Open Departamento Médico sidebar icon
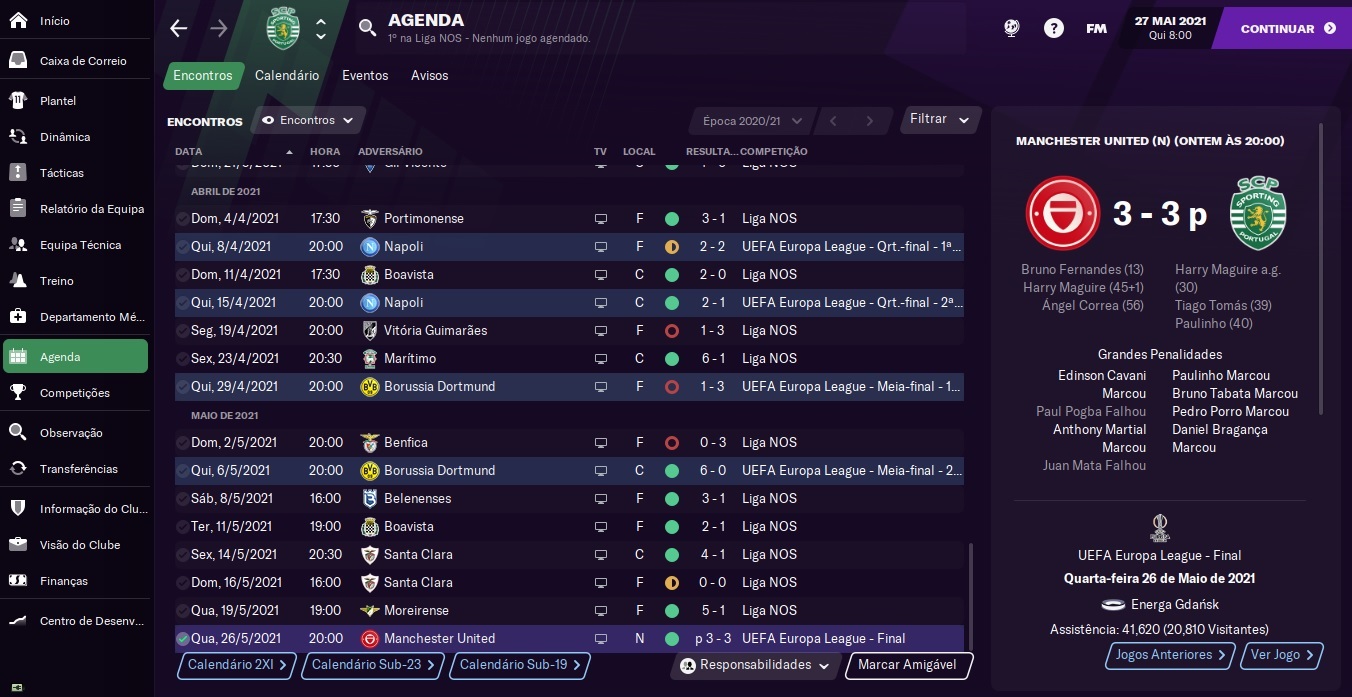 point(18,316)
